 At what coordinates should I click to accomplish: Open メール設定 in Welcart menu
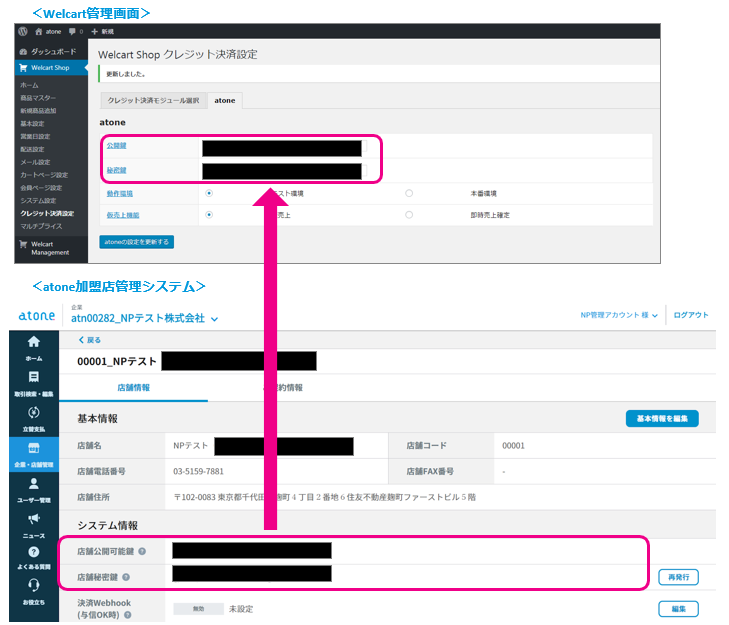click(x=35, y=162)
